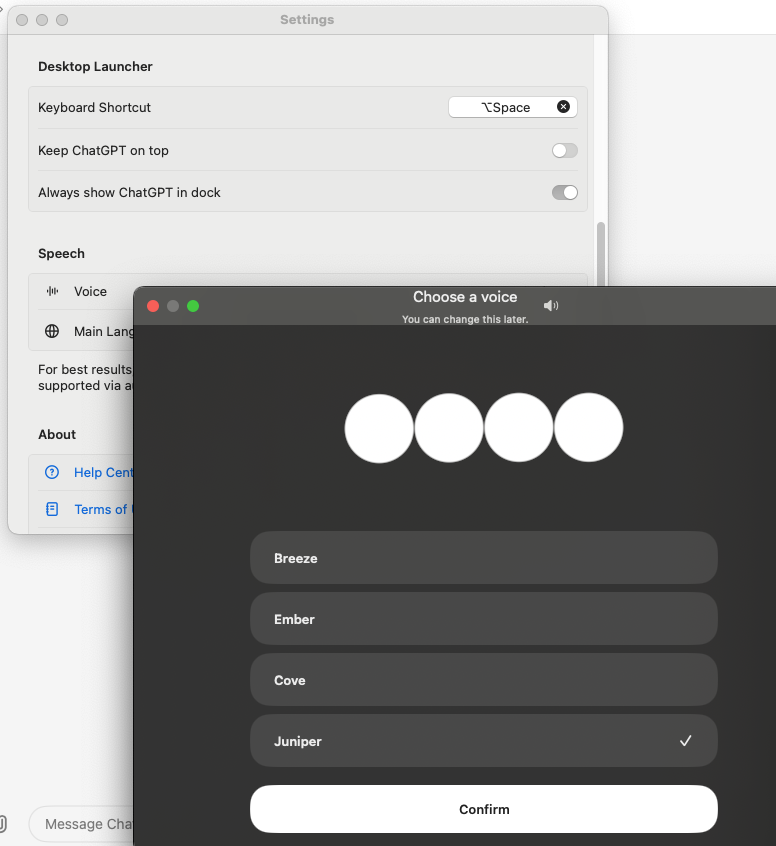Select the Ember voice option
This screenshot has width=776, height=846.
point(484,619)
